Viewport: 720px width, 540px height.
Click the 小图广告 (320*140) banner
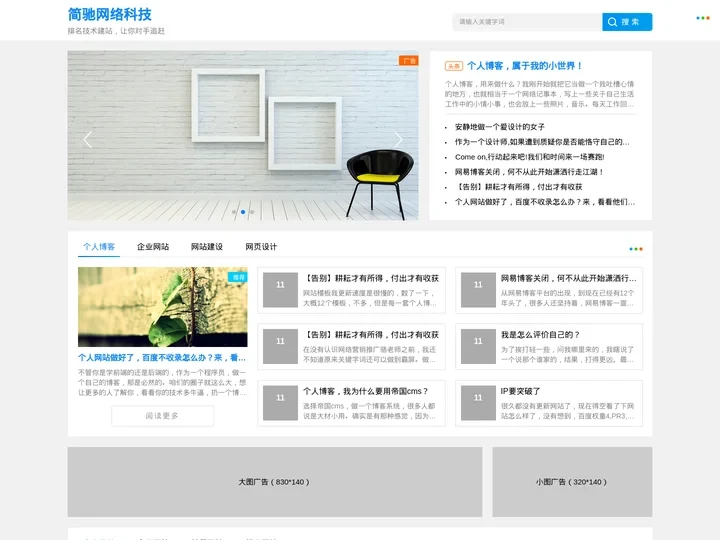[x=572, y=482]
